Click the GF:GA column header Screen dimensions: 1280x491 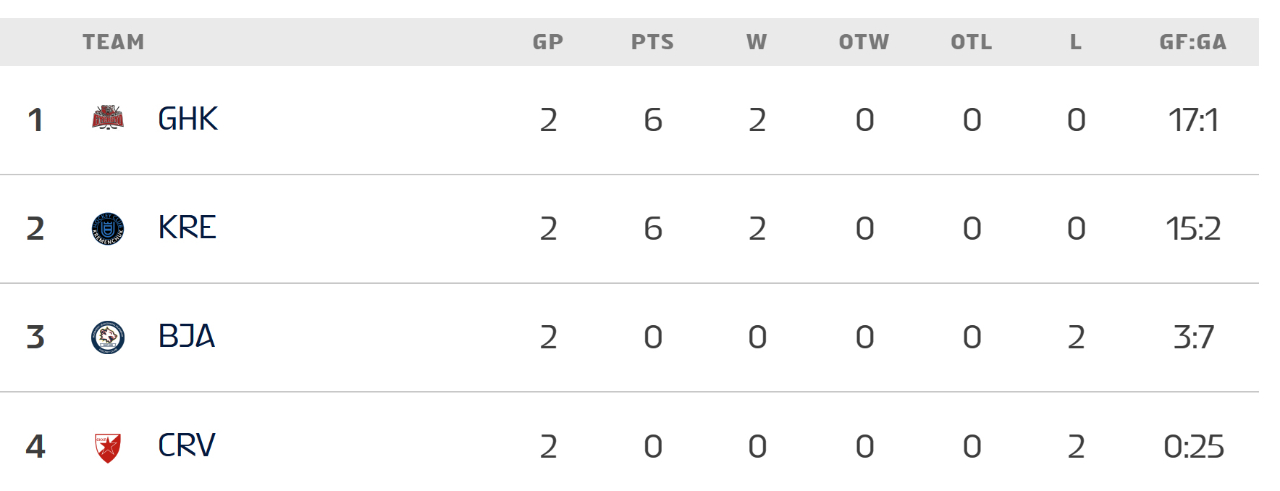[x=1193, y=42]
